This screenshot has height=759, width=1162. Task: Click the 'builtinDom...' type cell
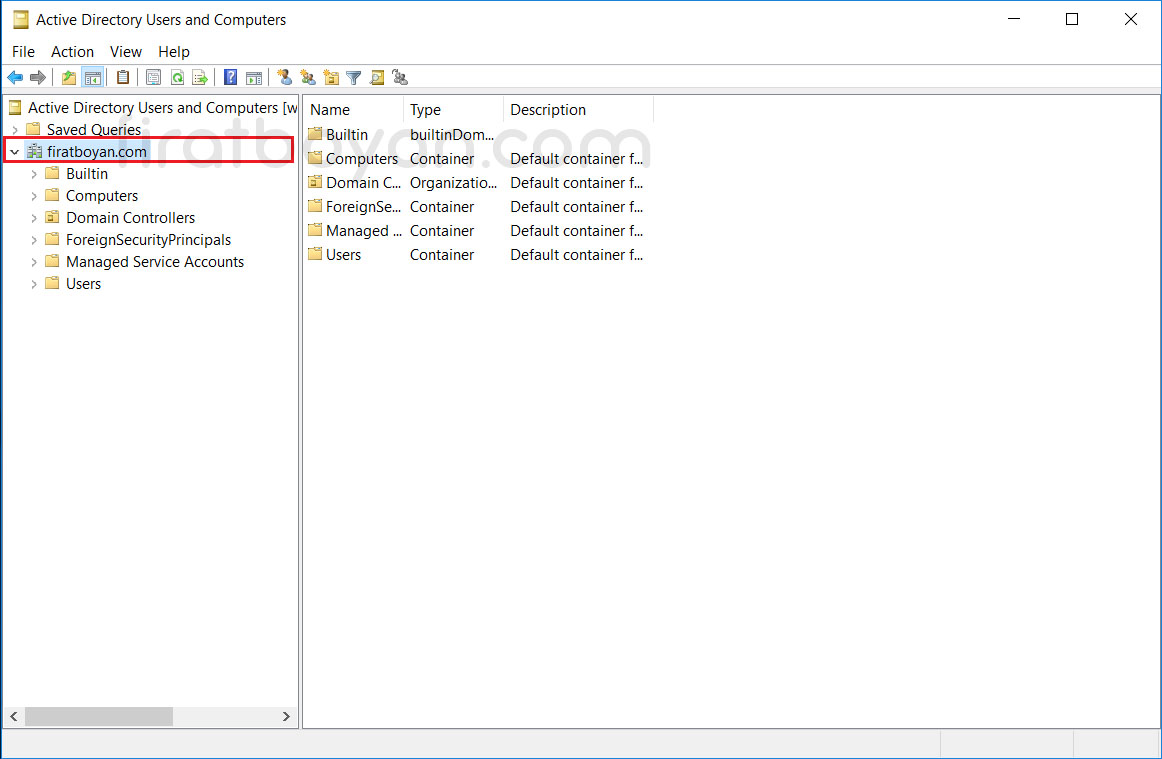coord(452,134)
